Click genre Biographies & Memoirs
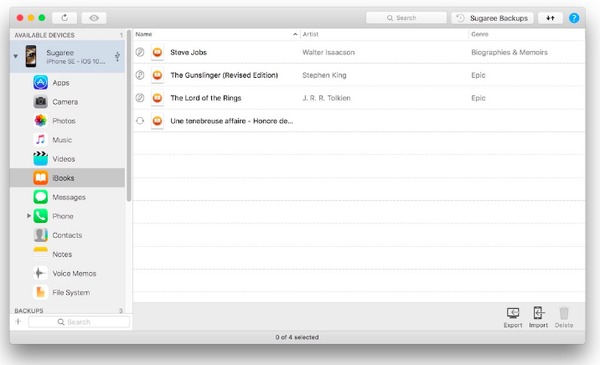 click(509, 52)
